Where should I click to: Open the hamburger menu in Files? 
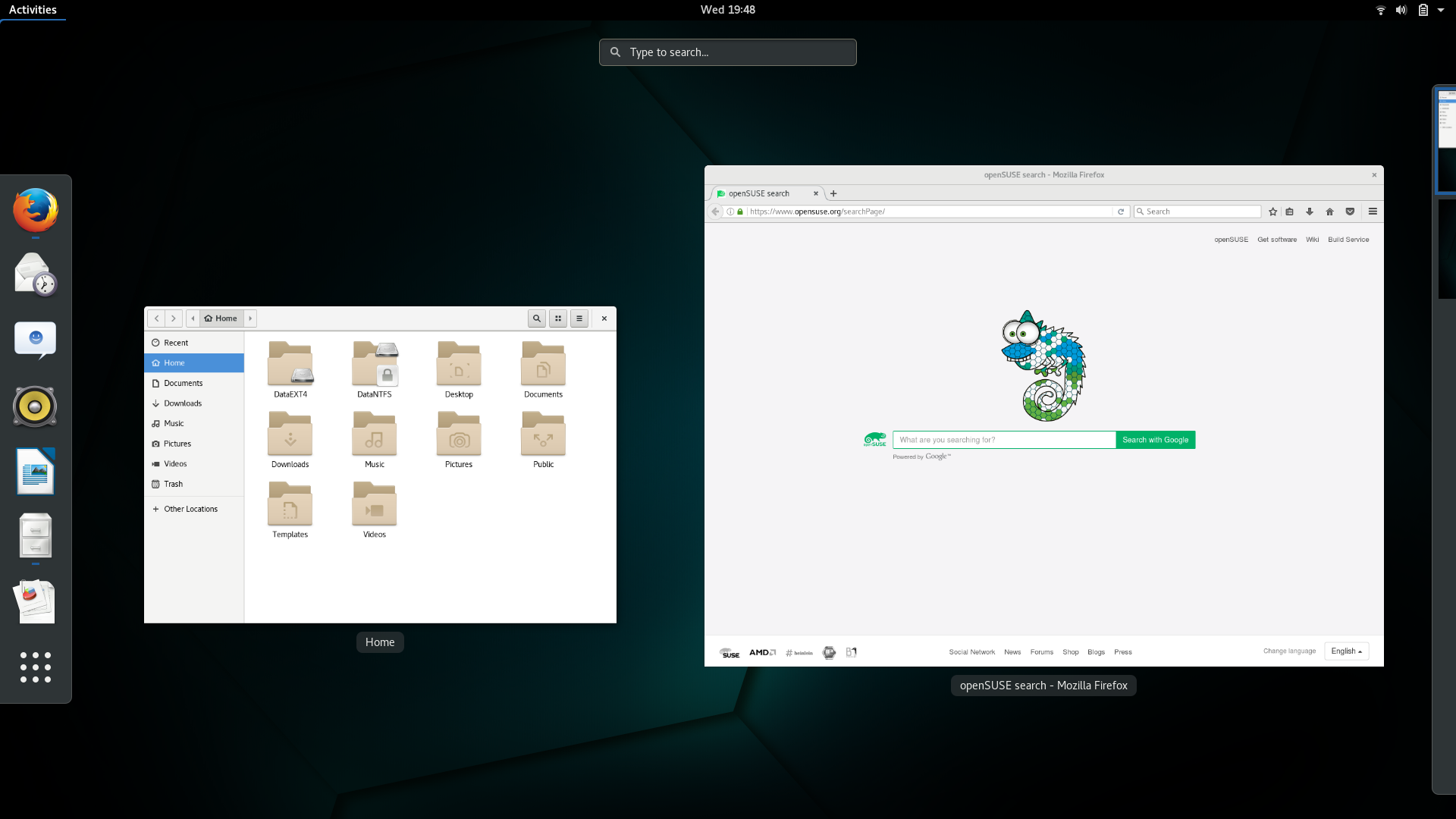pos(579,318)
